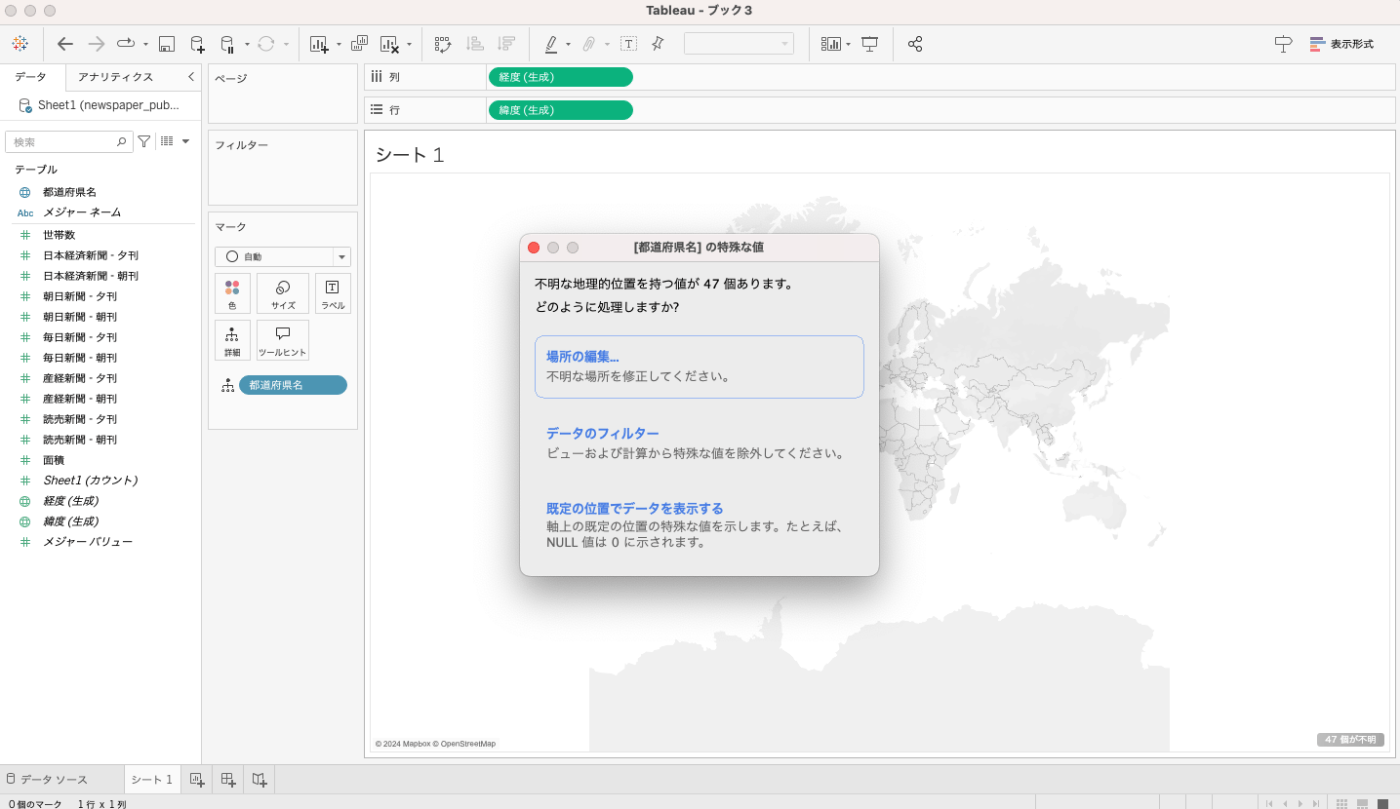Image resolution: width=1400 pixels, height=809 pixels.
Task: Click the new story tab icon
Action: click(259, 780)
